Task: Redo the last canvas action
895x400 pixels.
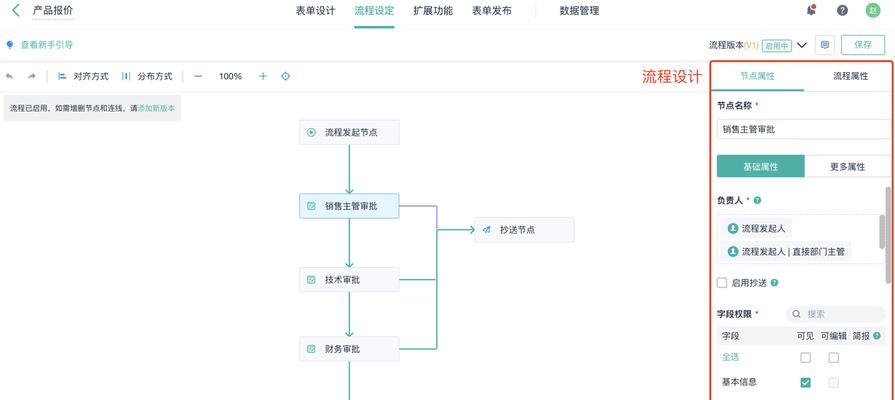Action: [x=32, y=76]
